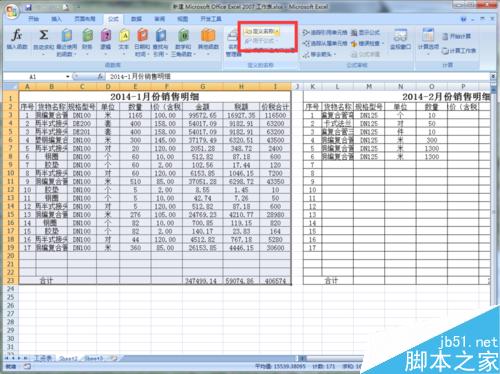Open the Review ribbon tab

pyautogui.click(x=159, y=19)
